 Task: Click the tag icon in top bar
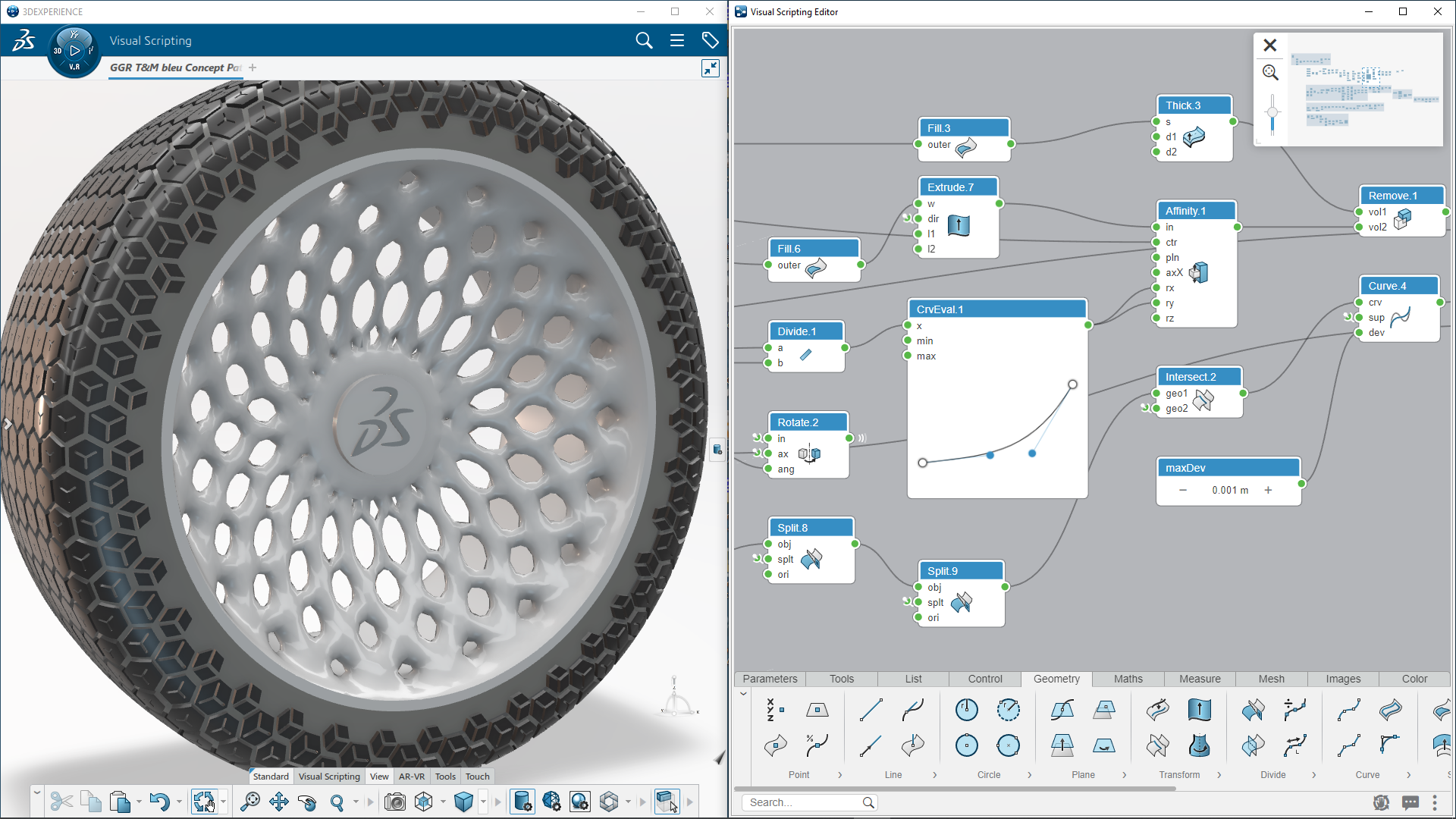click(x=710, y=40)
